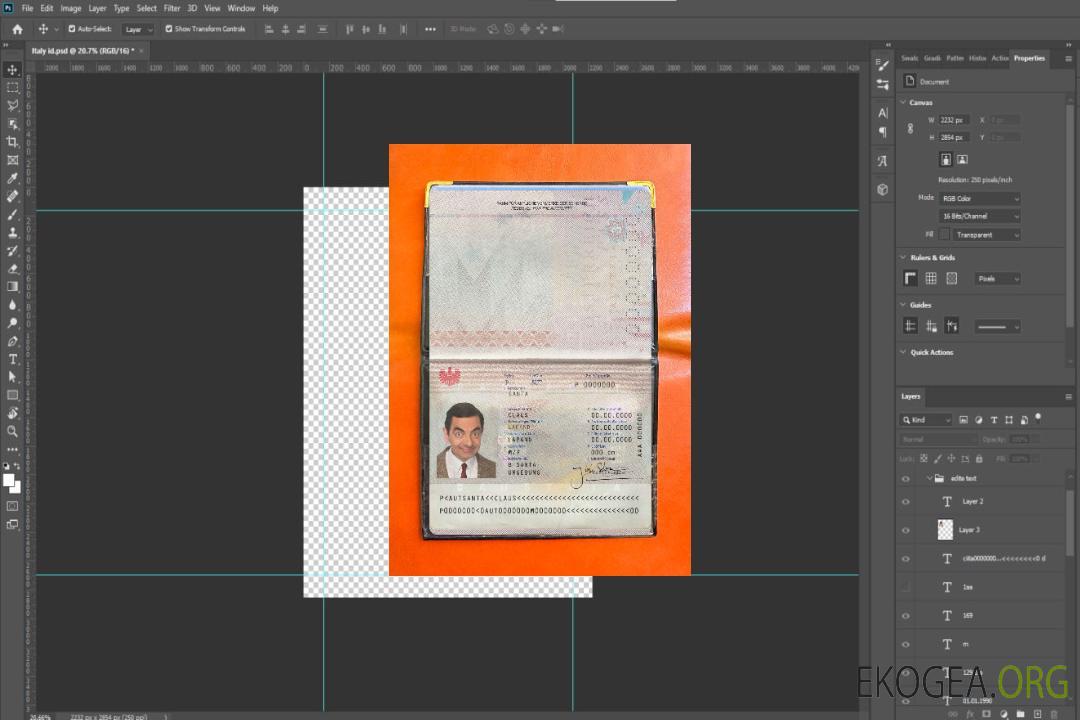The image size is (1080, 720).
Task: Select the Brush tool
Action: coord(12,214)
